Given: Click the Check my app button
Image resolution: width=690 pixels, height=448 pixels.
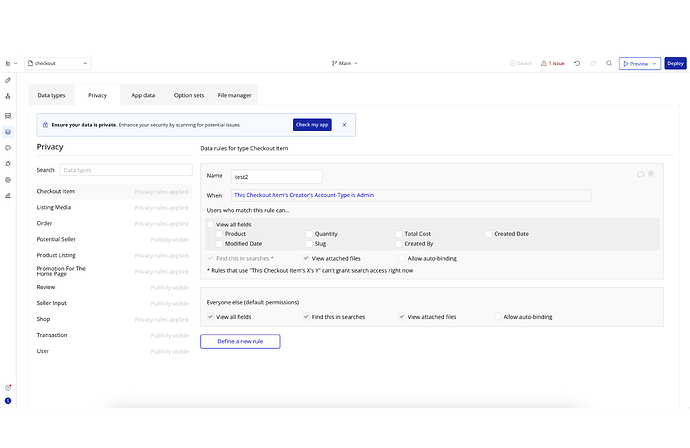Looking at the screenshot, I should [x=312, y=125].
